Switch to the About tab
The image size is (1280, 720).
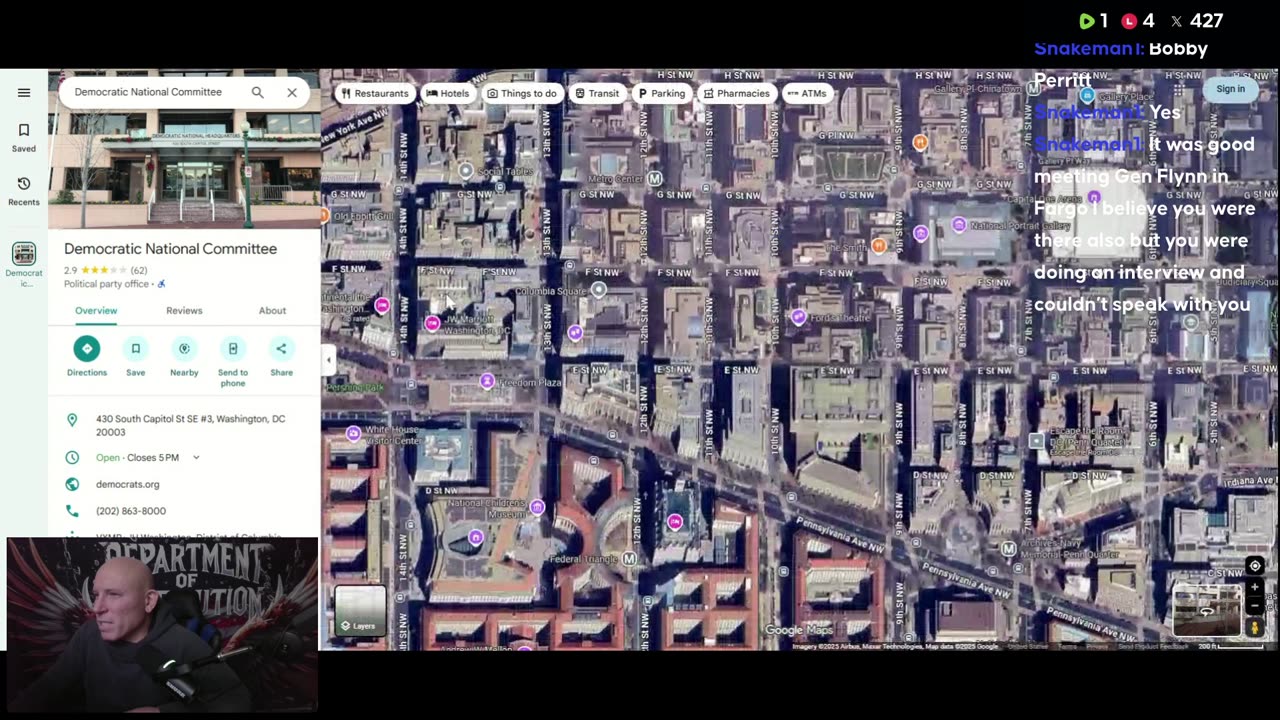pyautogui.click(x=272, y=311)
